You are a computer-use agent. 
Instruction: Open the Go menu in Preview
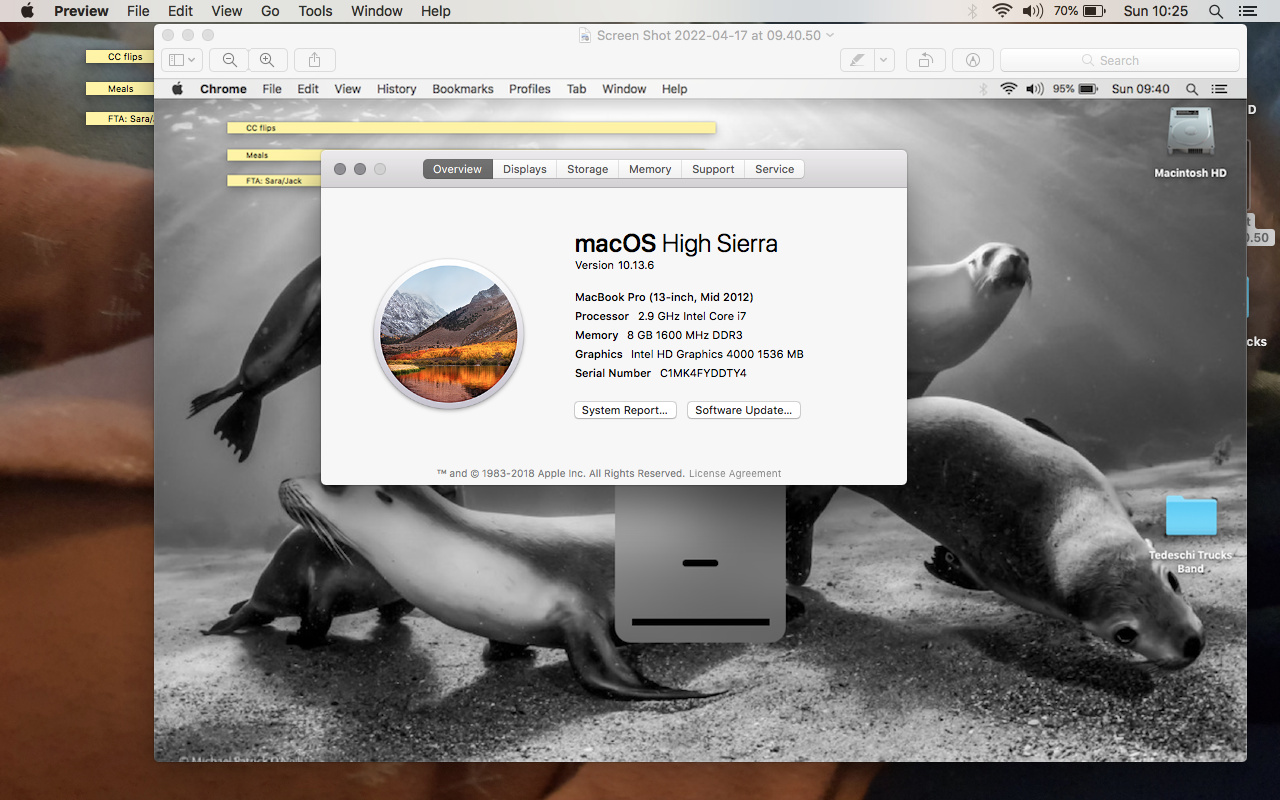pyautogui.click(x=270, y=11)
